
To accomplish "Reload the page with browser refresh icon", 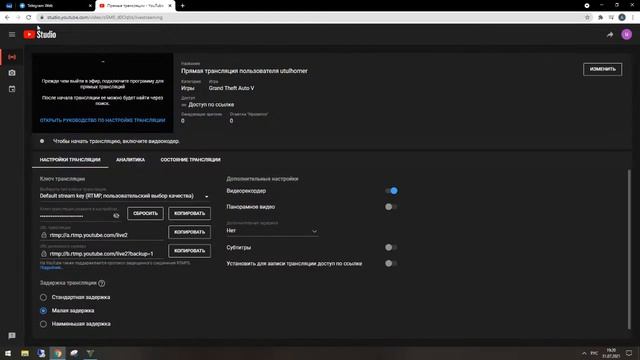I will 28,18.
